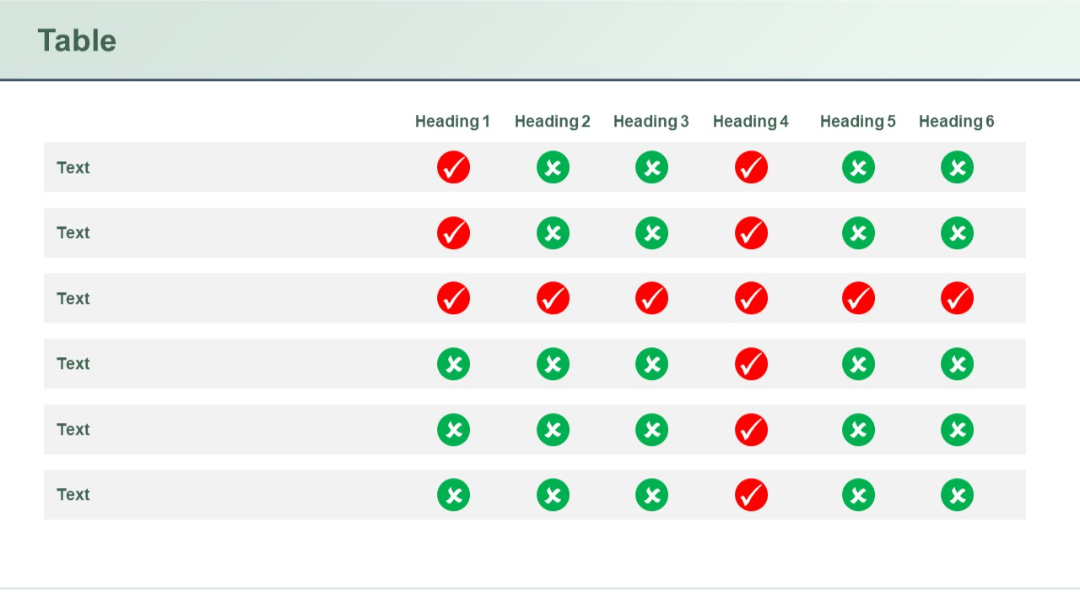Image resolution: width=1080 pixels, height=608 pixels.
Task: Select the green cross under Heading 5, last row
Action: click(x=857, y=494)
